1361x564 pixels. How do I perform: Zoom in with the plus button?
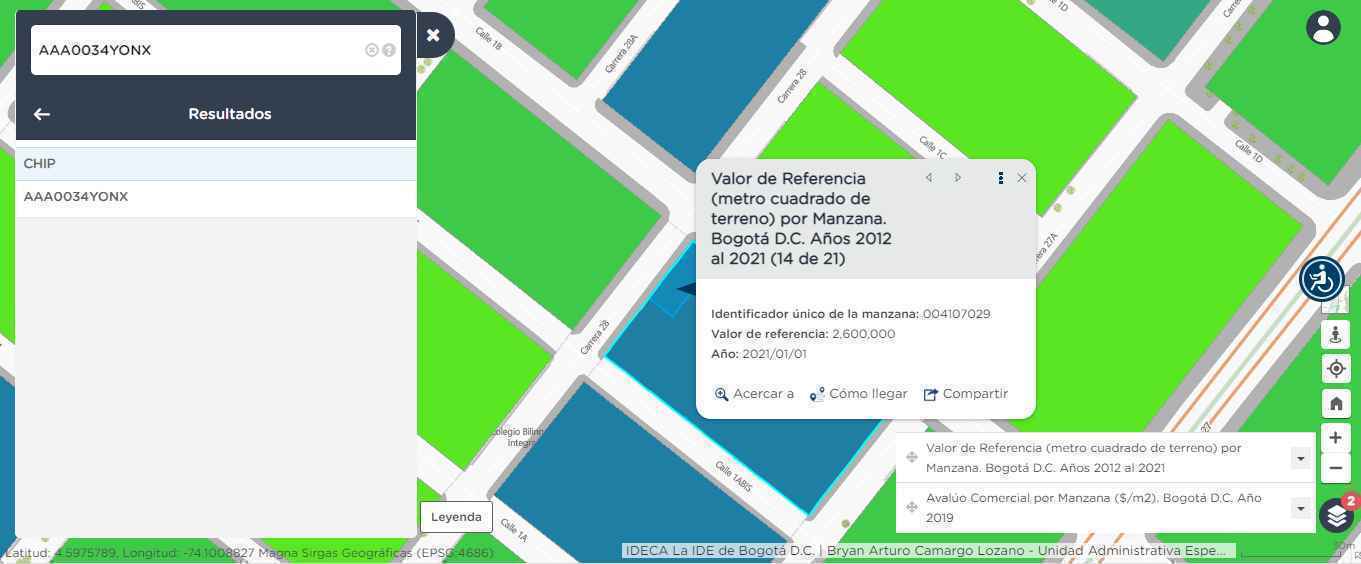[x=1336, y=438]
